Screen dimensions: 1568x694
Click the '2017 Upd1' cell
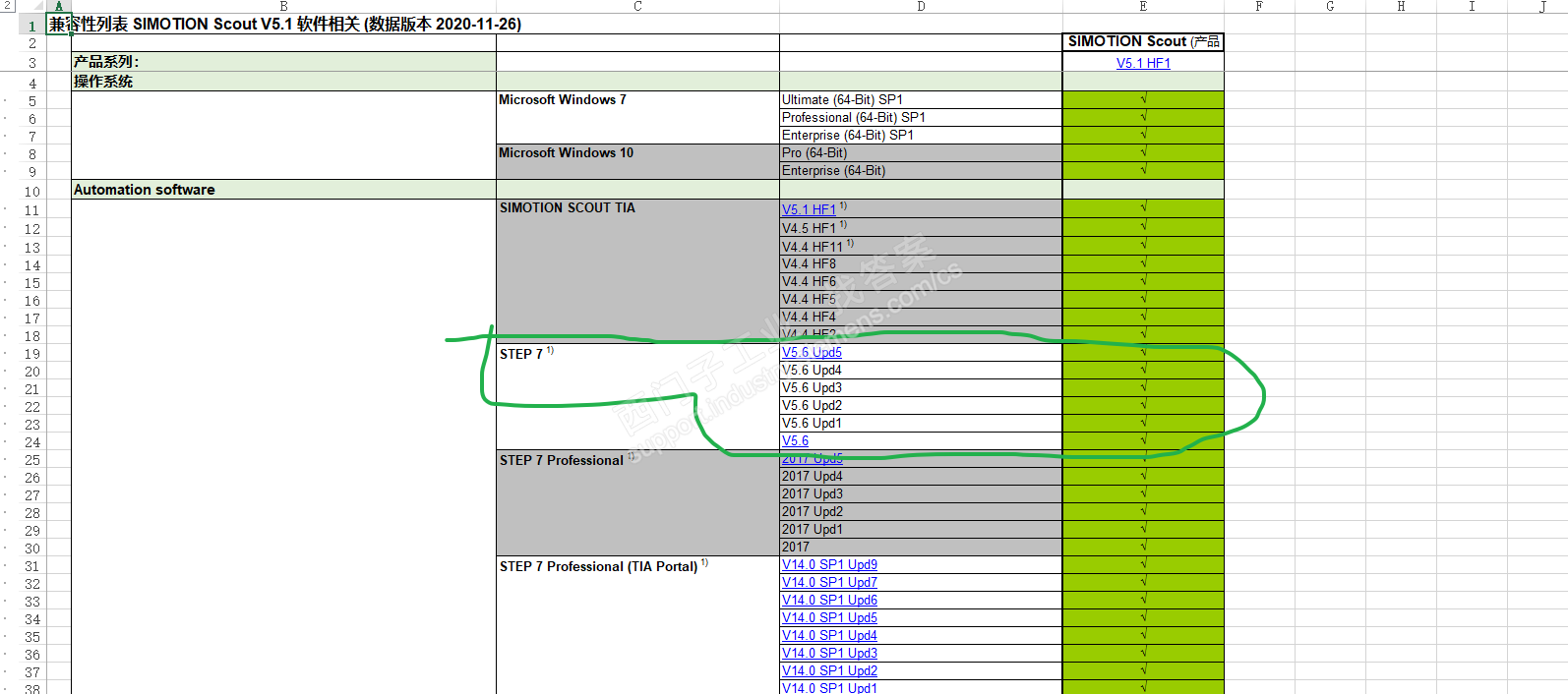(x=921, y=529)
